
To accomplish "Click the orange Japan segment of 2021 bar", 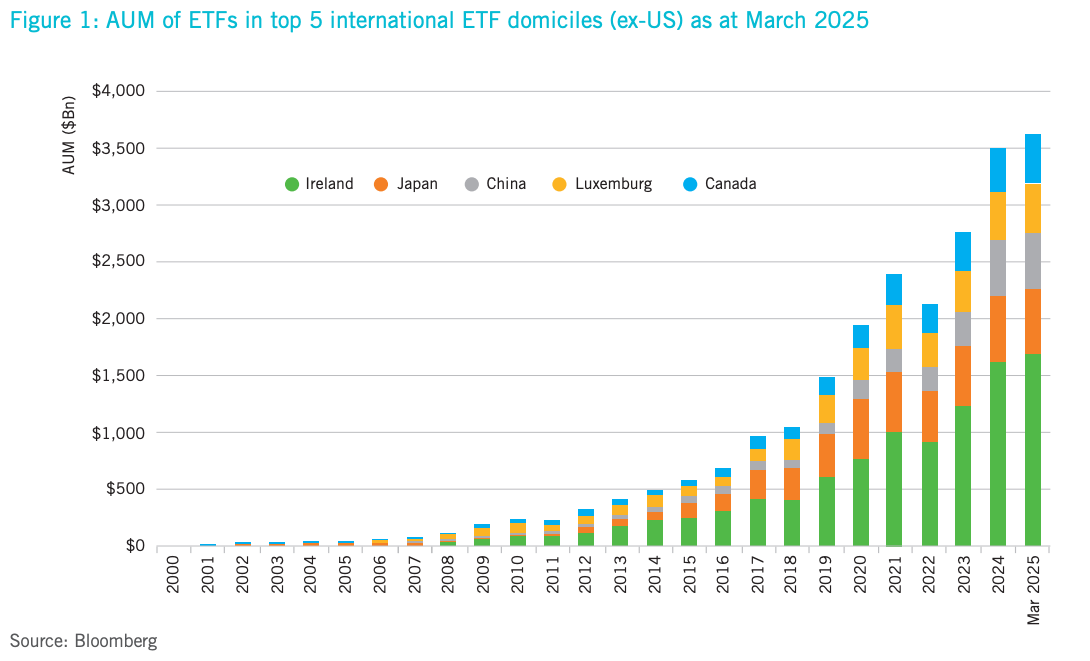I will pos(894,402).
